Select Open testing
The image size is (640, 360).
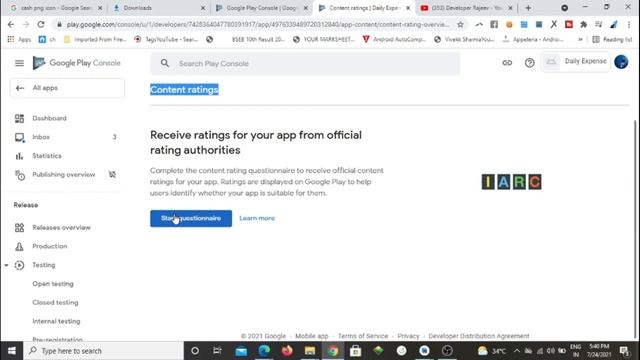(x=53, y=284)
